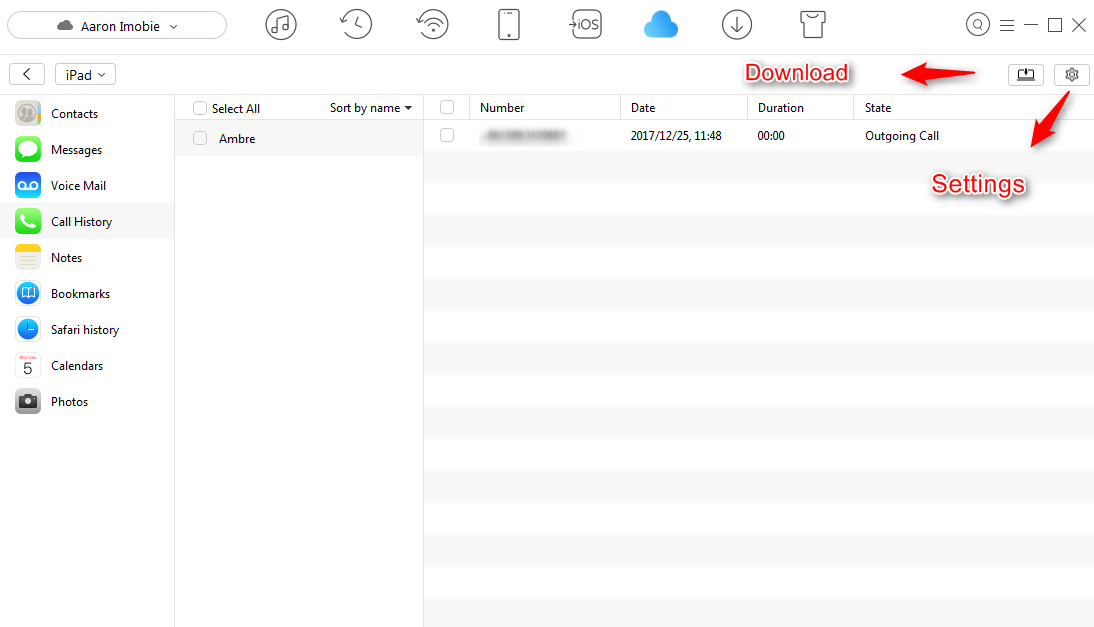This screenshot has width=1094, height=627.
Task: Open the Sort by name dropdown
Action: 371,107
